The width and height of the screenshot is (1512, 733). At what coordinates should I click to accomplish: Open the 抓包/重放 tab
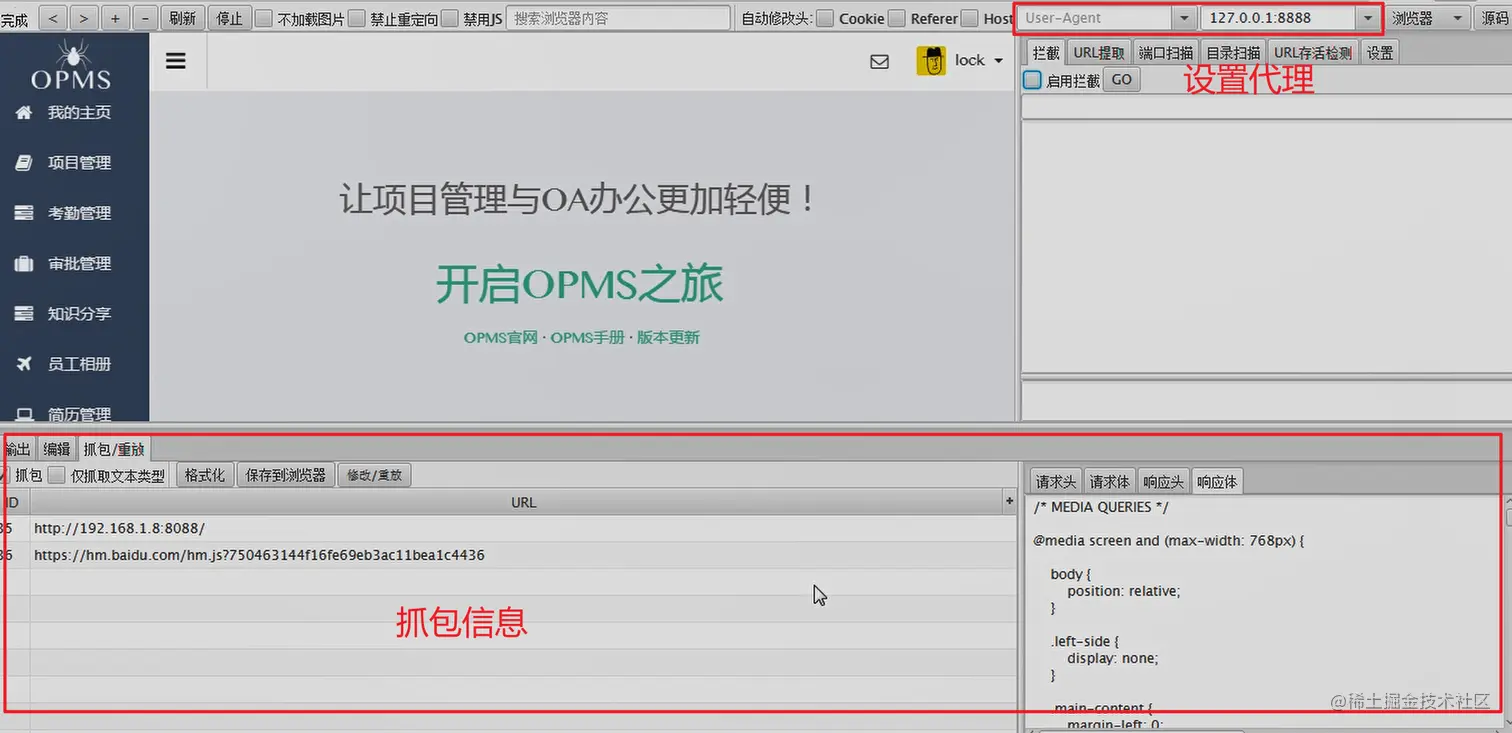click(x=114, y=449)
